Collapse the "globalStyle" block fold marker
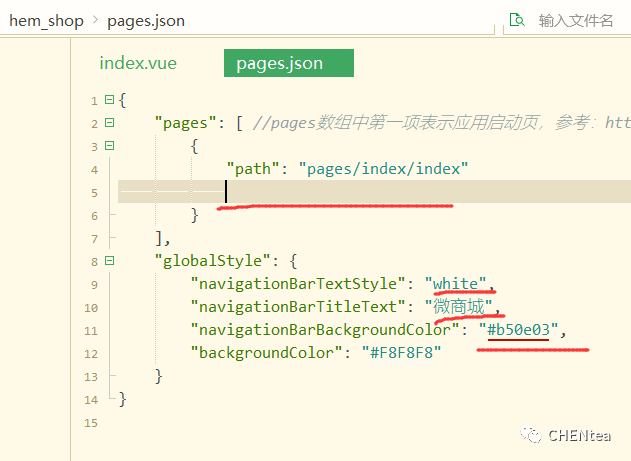631x461 pixels. click(x=109, y=261)
